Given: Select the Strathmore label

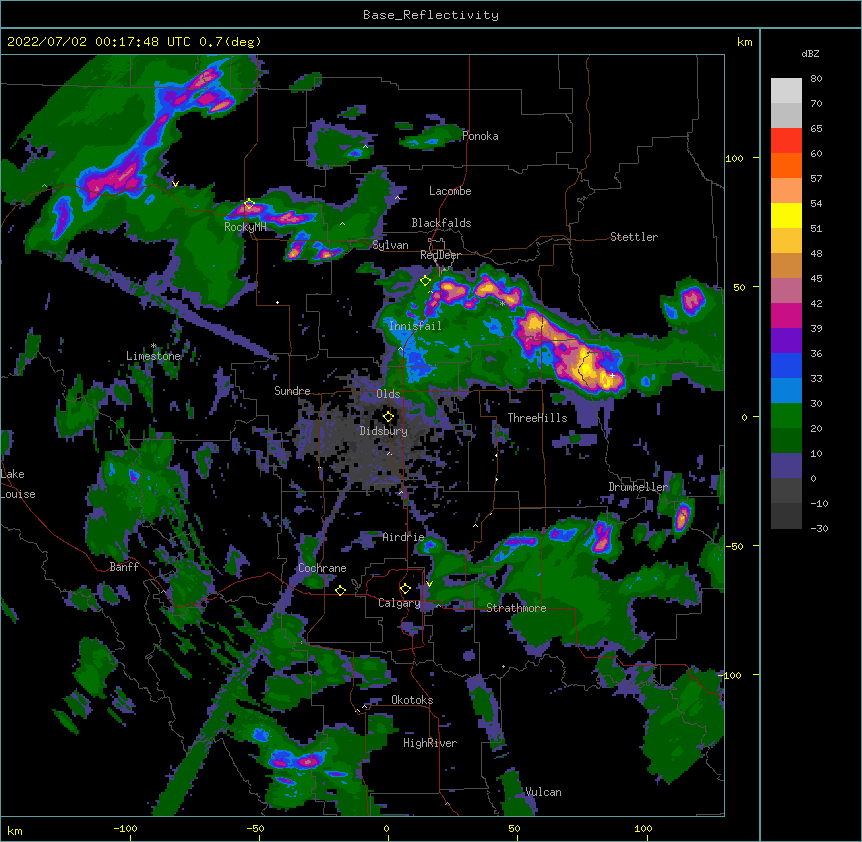Looking at the screenshot, I should [516, 608].
